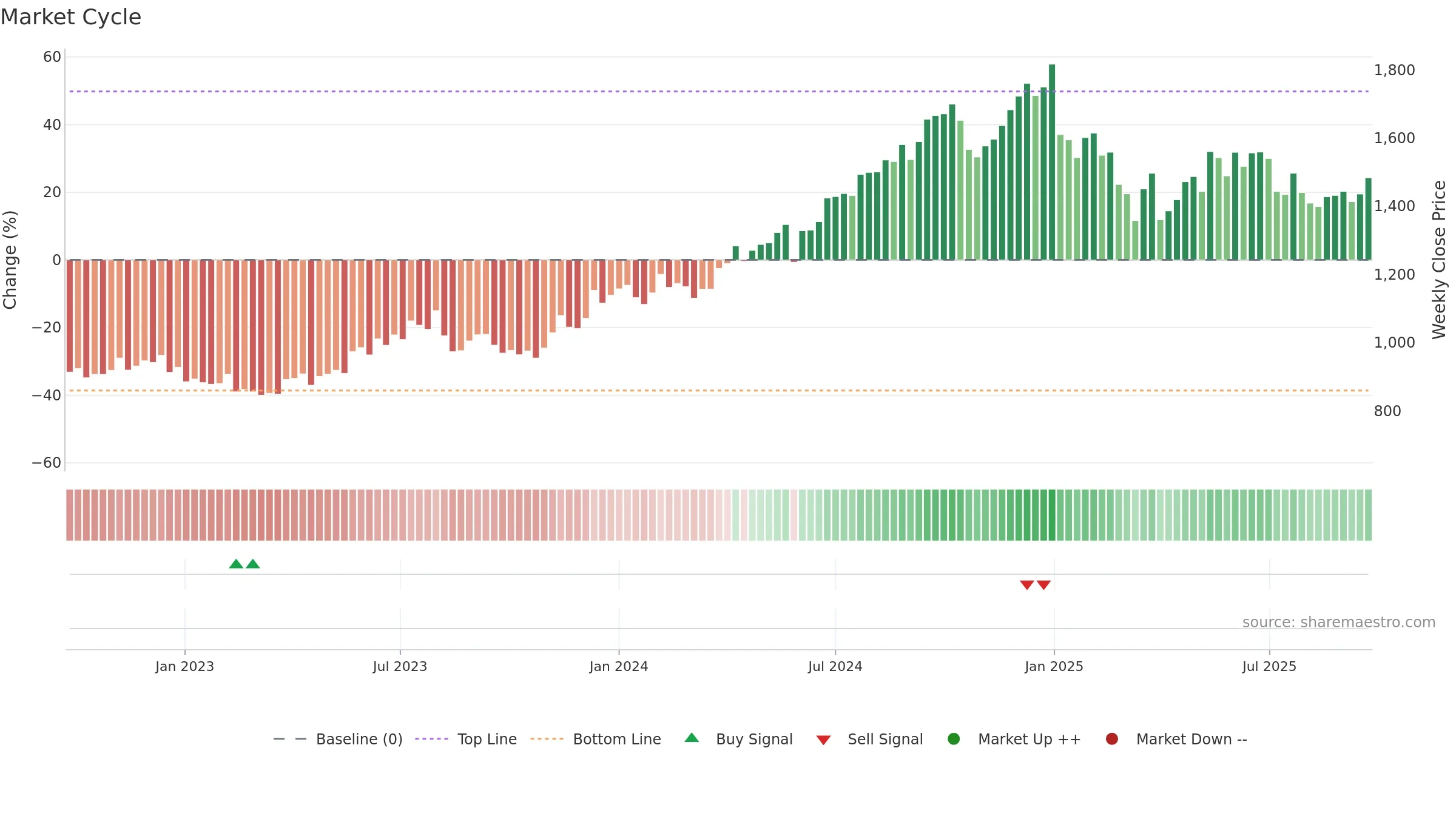Click the red Market Down circle in legend

pos(1112,739)
